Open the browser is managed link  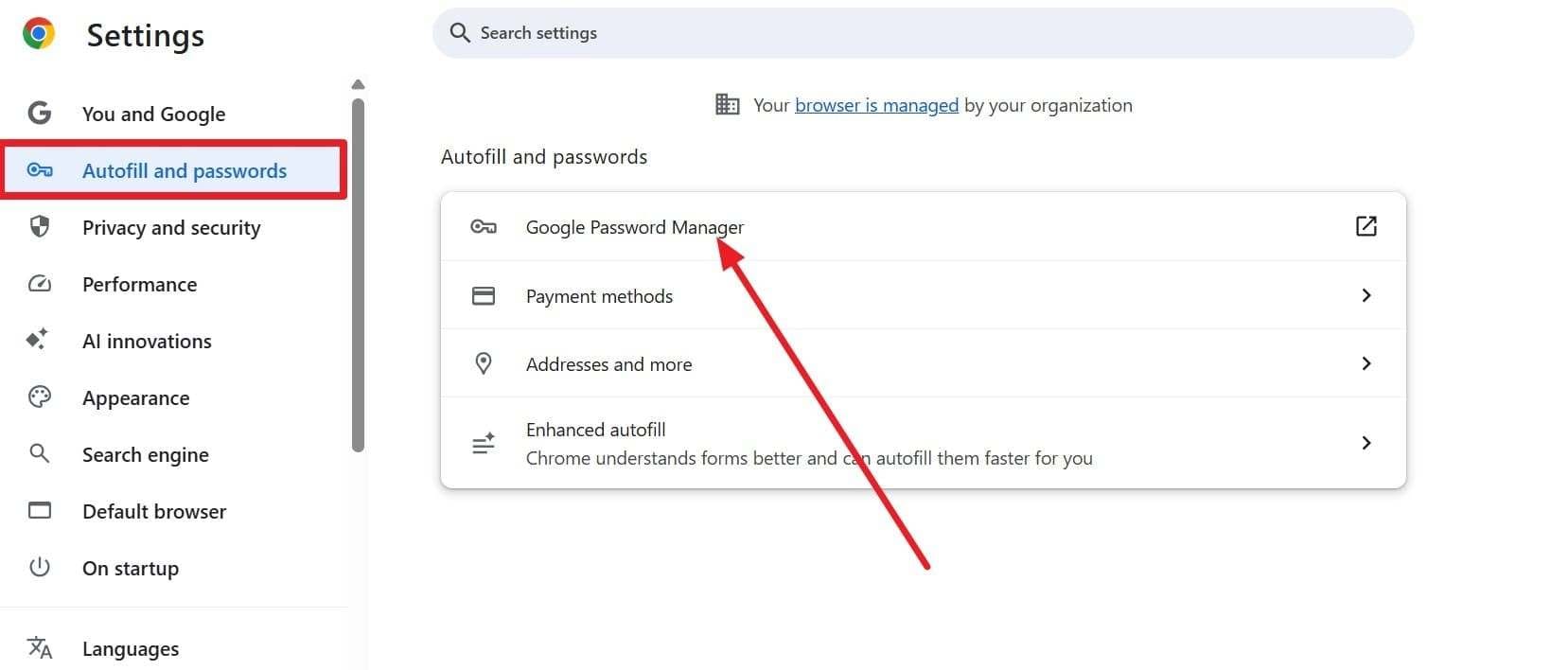pyautogui.click(x=876, y=105)
